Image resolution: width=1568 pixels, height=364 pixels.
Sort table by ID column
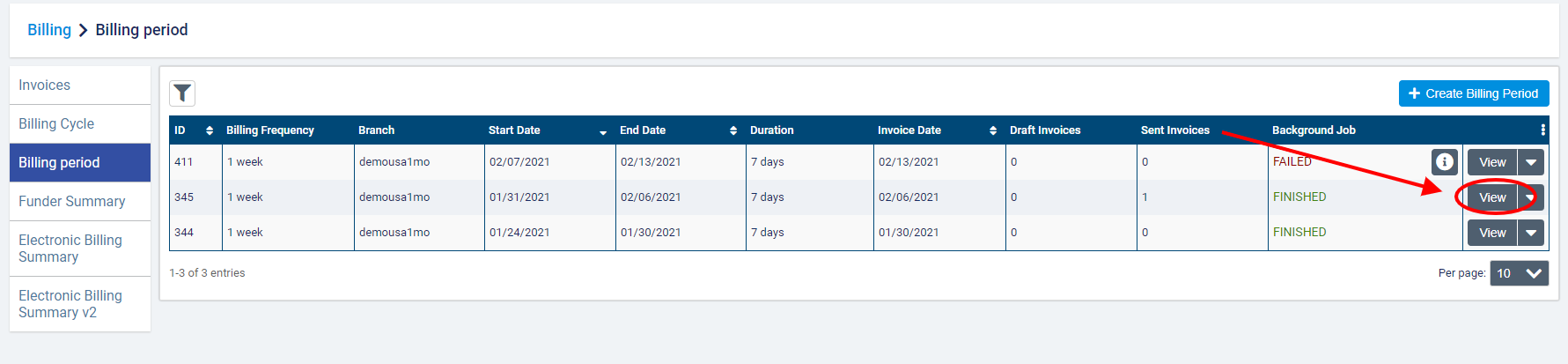(210, 130)
